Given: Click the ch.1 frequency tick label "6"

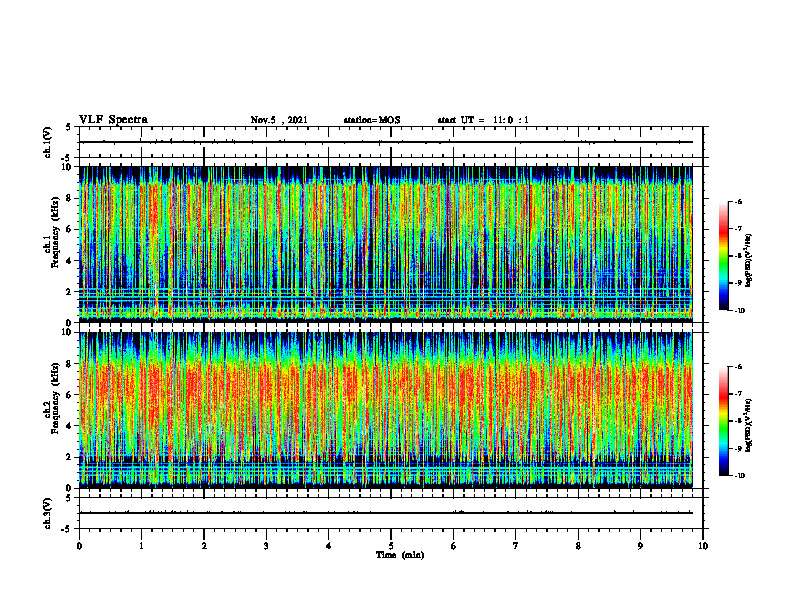Looking at the screenshot, I should [x=69, y=230].
